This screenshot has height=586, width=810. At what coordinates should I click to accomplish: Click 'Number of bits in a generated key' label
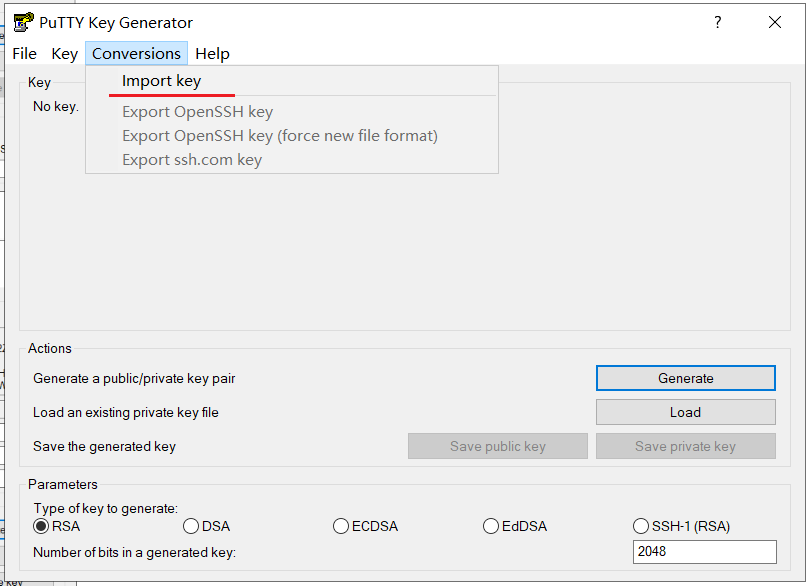pyautogui.click(x=134, y=552)
